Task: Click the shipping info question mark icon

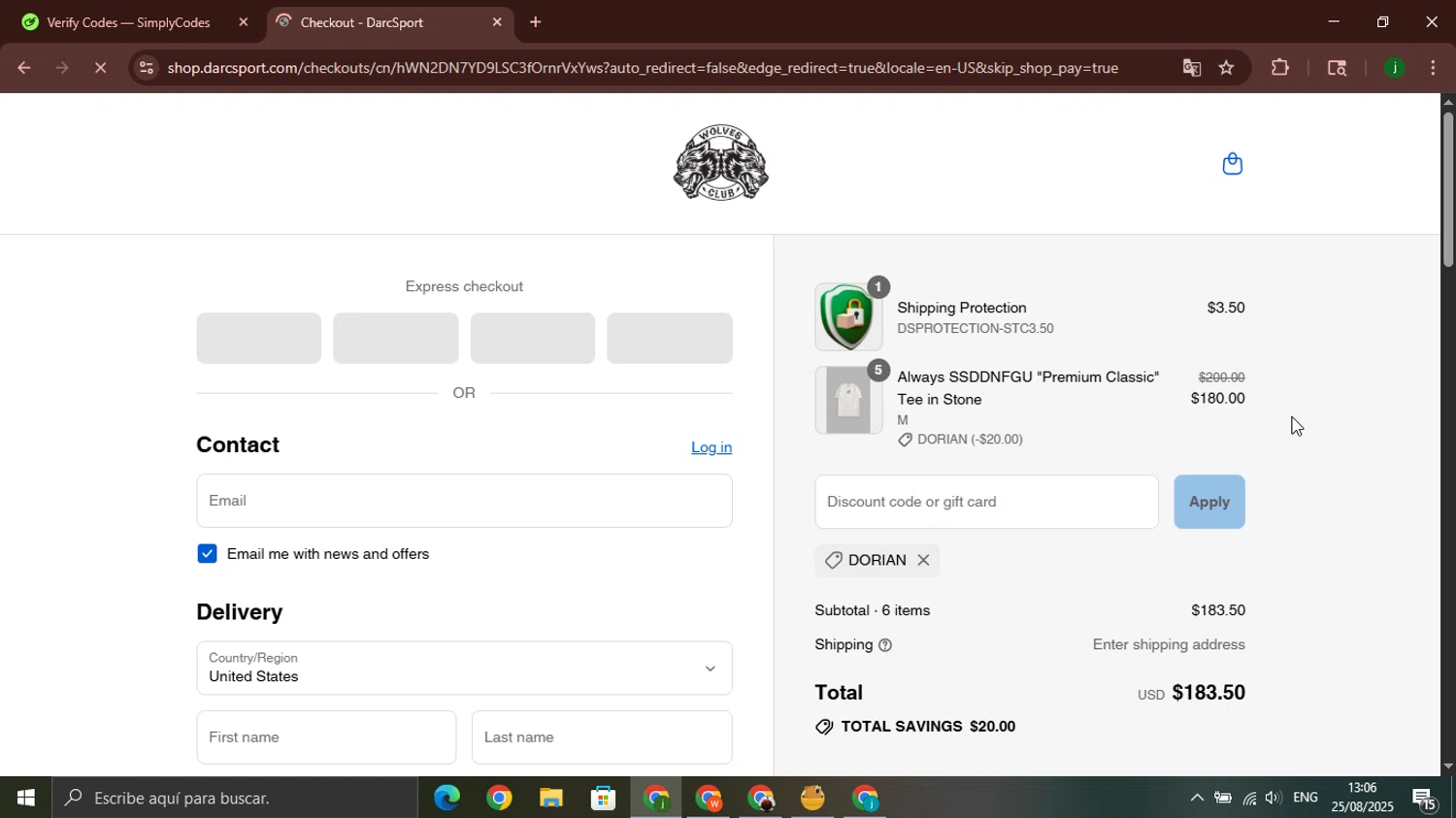Action: (884, 645)
